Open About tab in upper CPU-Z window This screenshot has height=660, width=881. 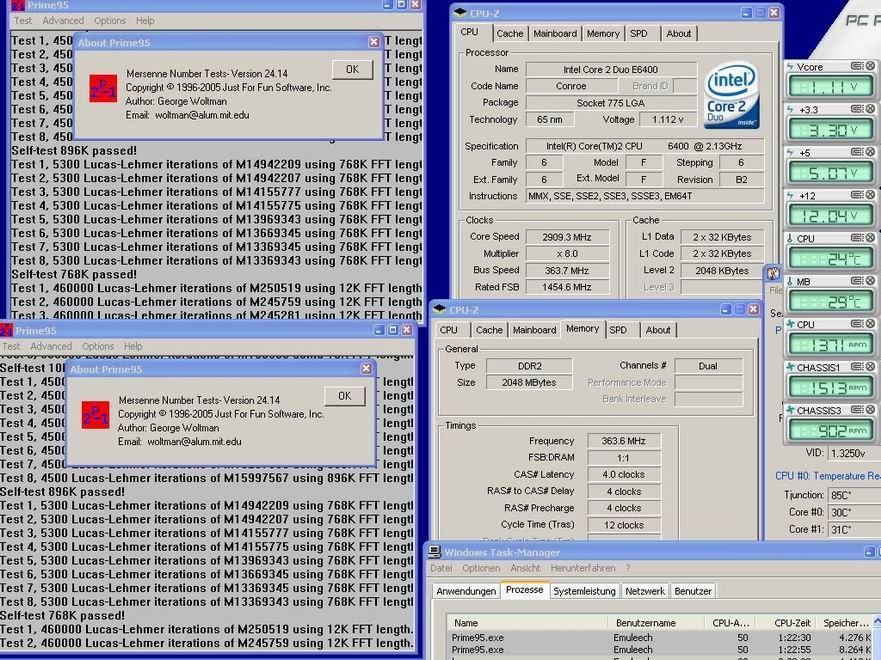[x=679, y=34]
